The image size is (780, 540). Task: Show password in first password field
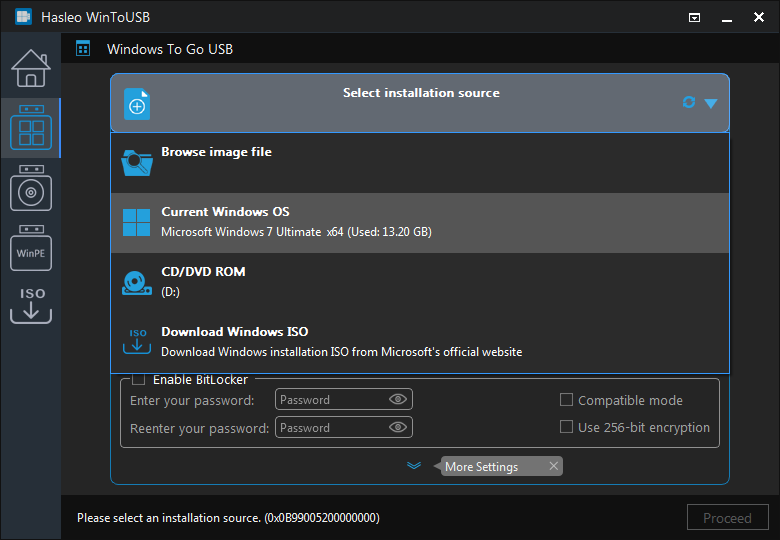(398, 399)
